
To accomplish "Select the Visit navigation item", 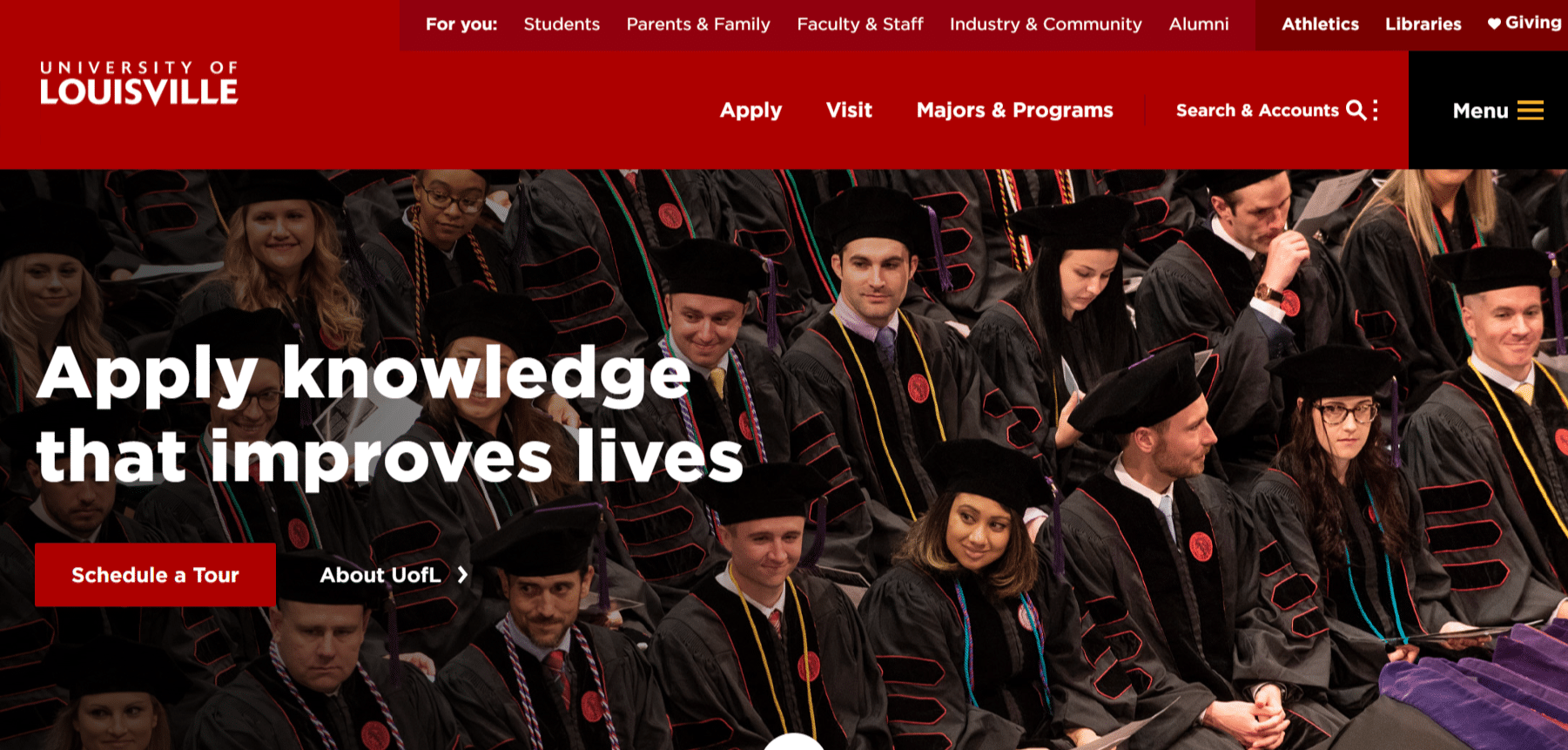I will [849, 110].
